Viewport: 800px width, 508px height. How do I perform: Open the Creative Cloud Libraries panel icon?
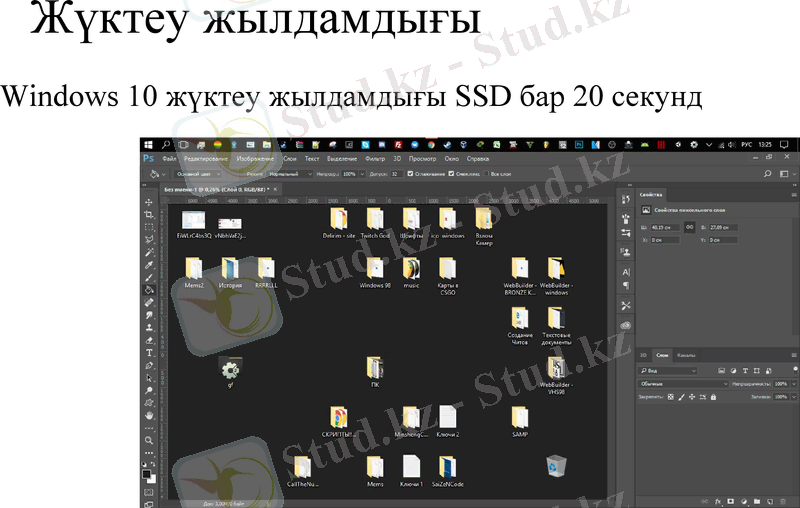626,325
